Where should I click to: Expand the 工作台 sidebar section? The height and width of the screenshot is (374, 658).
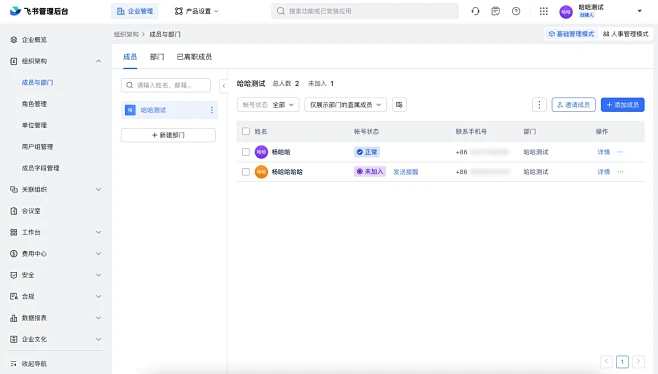(x=98, y=232)
